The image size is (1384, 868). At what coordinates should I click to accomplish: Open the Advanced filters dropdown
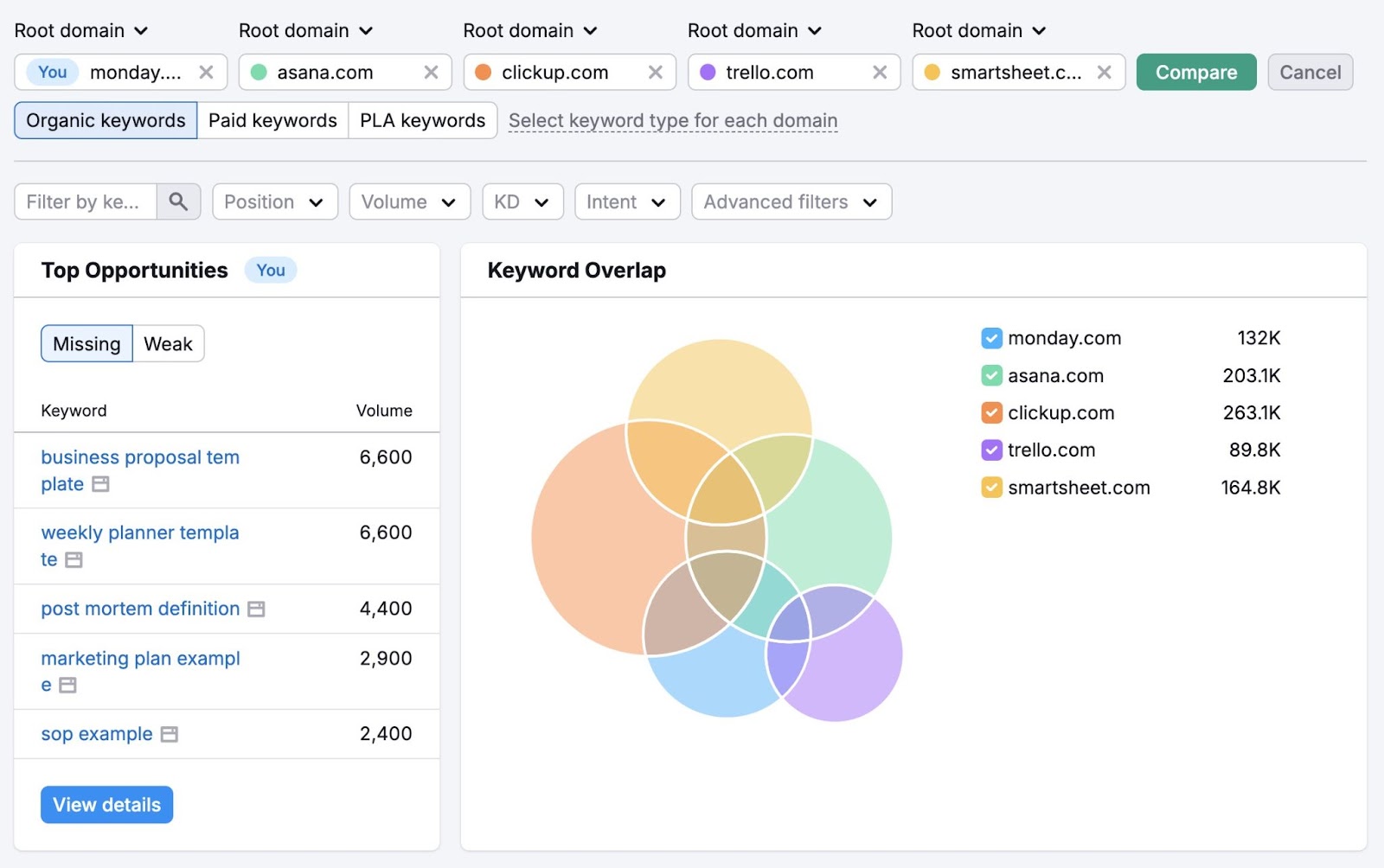790,201
